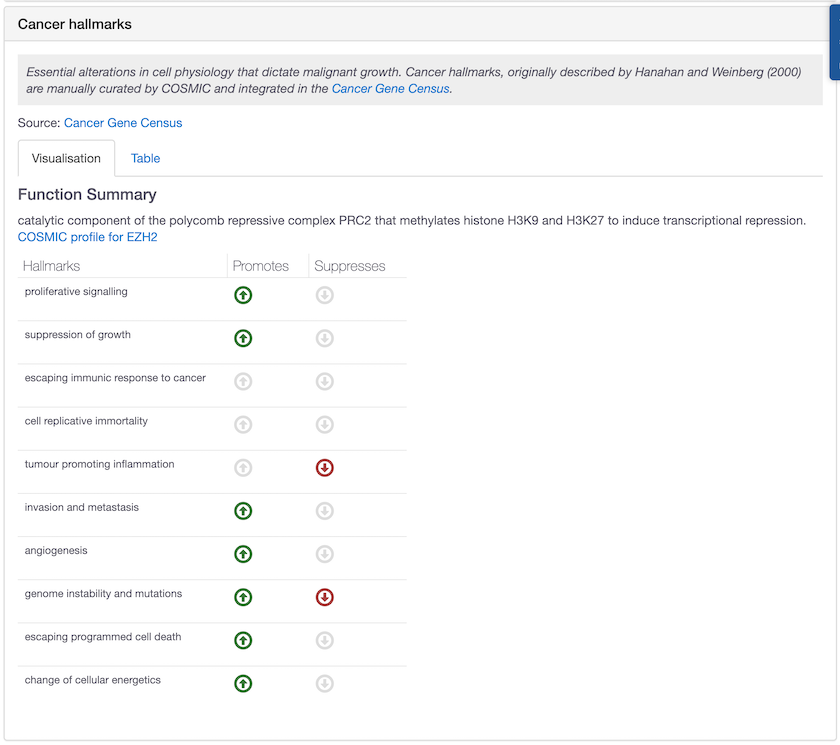Click the 'proliferative signalling' hallmark label
Screen dimensions: 840x745
point(76,291)
